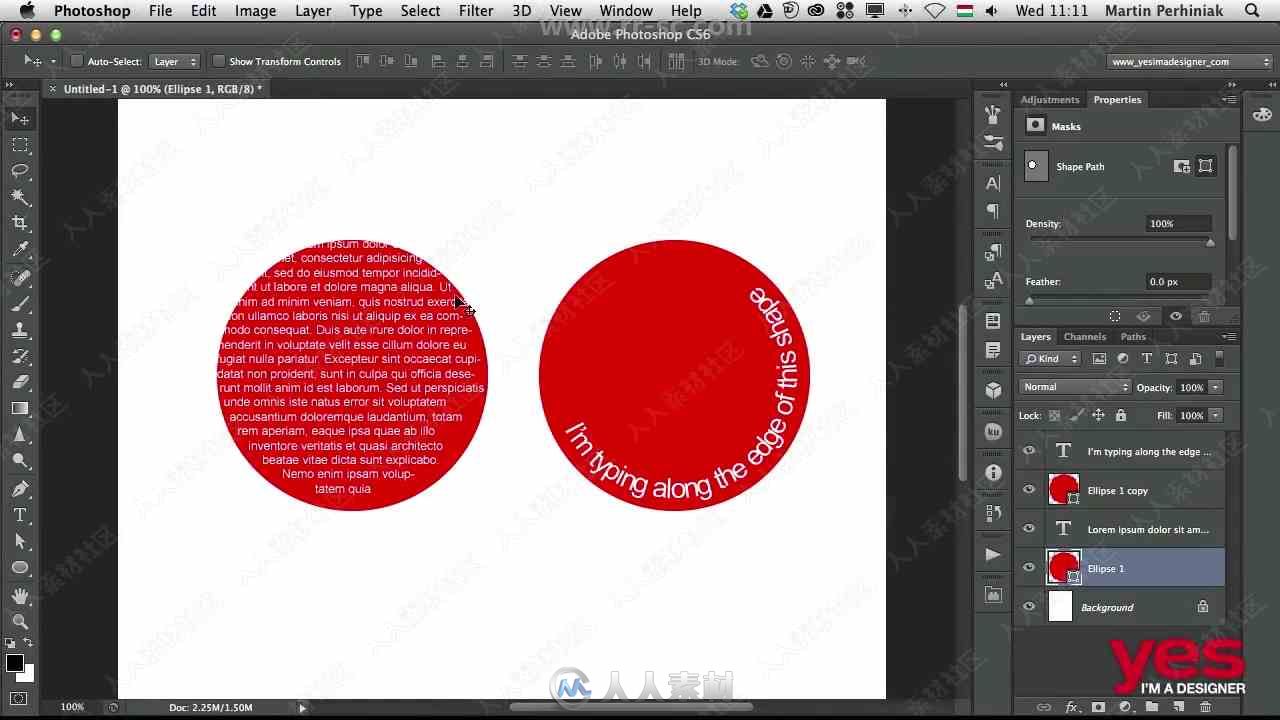Open the Layer menu
Screen dimensions: 1280x720
tap(313, 11)
